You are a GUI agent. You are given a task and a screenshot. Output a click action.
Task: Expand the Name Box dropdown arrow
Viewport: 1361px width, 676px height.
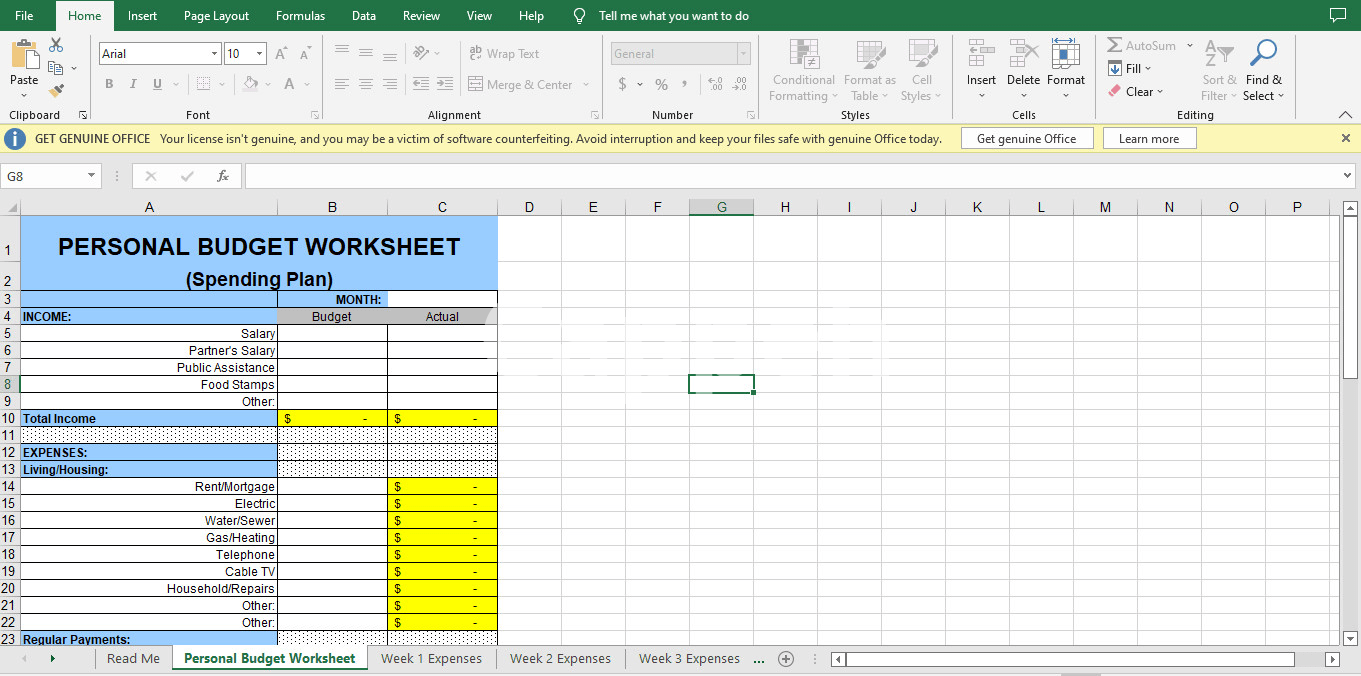(x=92, y=176)
